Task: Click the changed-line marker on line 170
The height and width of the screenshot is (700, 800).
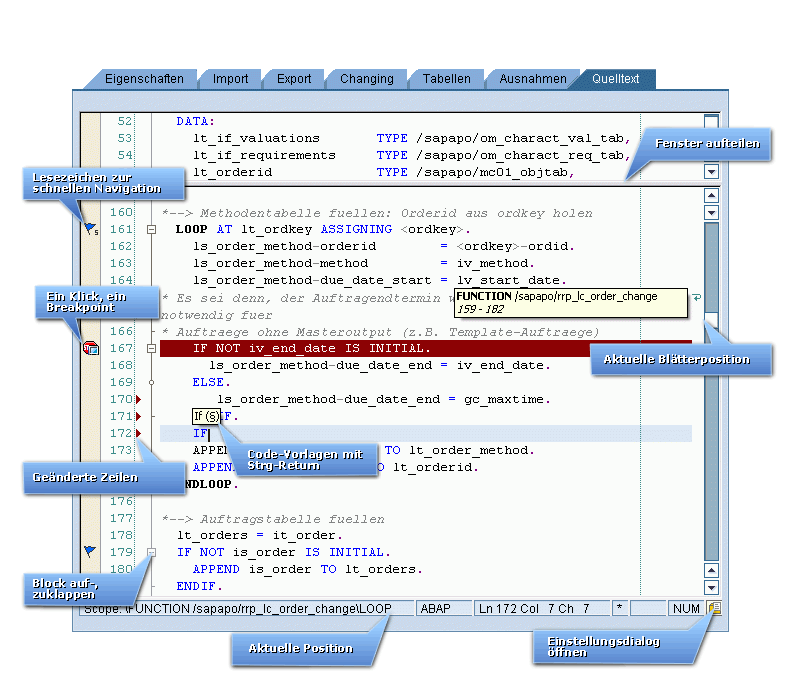Action: (138, 399)
